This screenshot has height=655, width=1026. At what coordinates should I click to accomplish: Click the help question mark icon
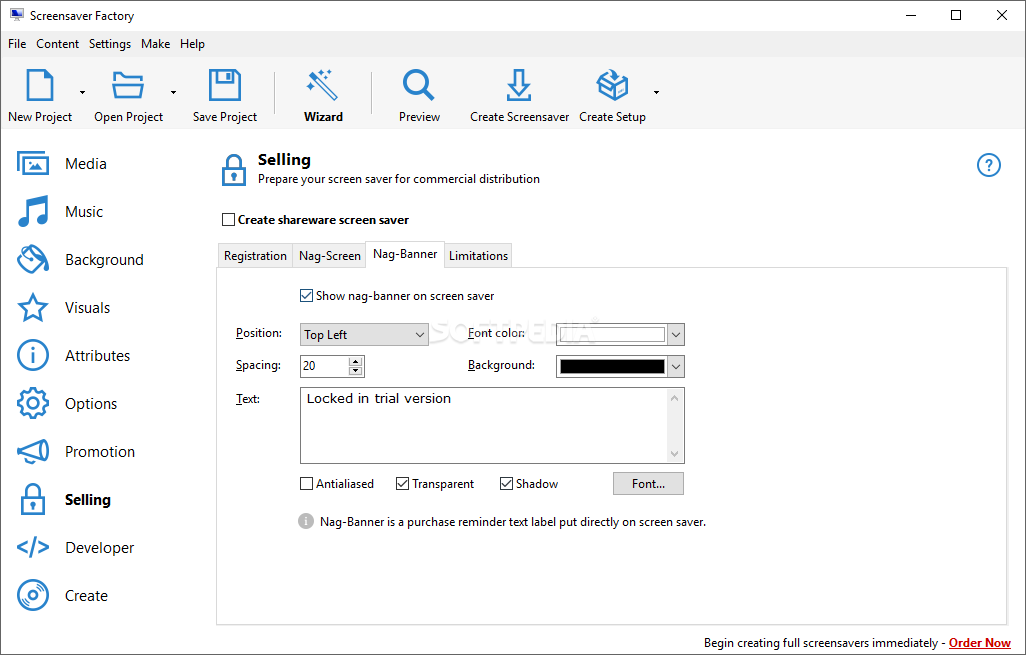989,165
